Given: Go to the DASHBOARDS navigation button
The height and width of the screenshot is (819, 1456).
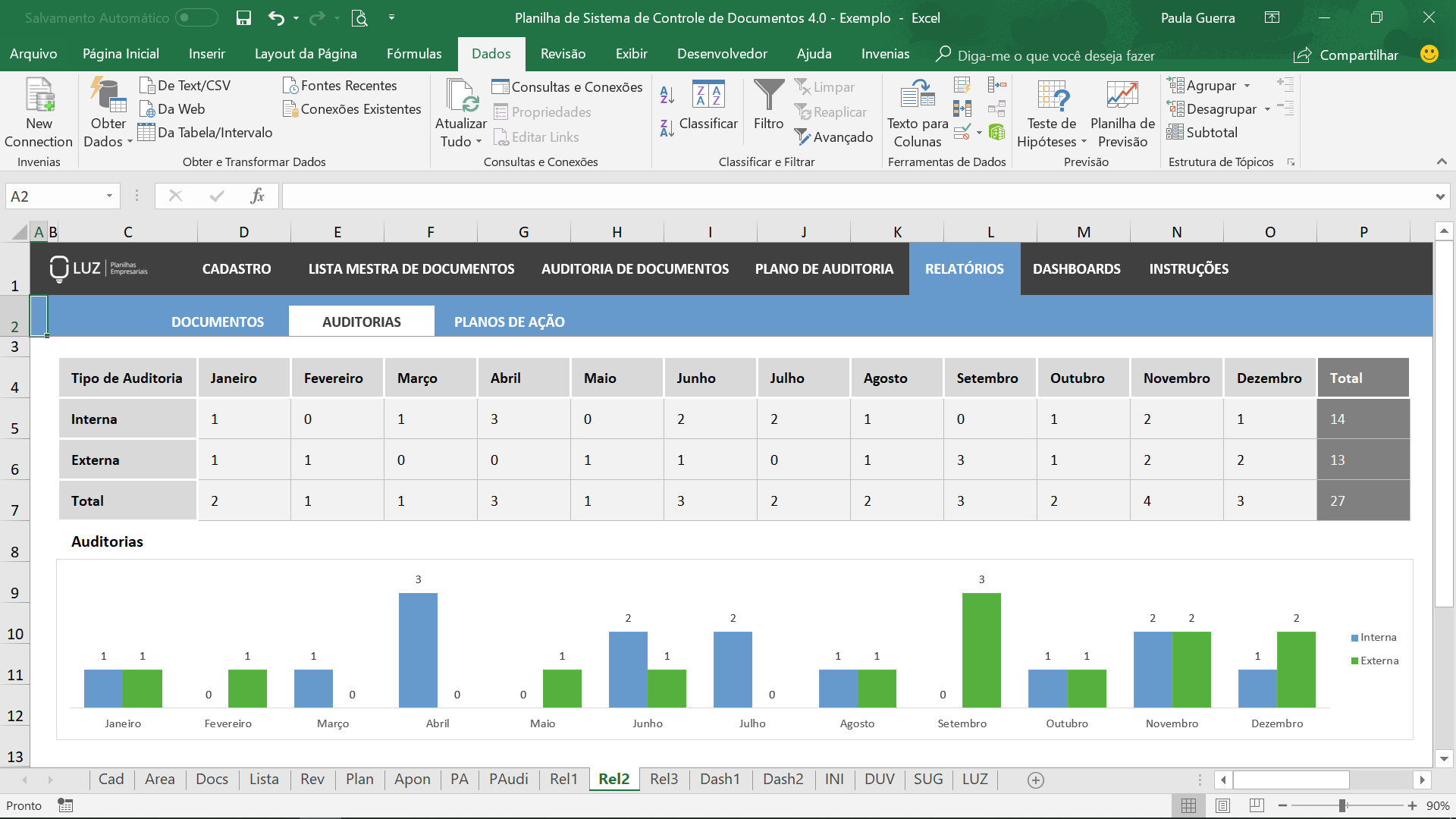Looking at the screenshot, I should point(1076,268).
